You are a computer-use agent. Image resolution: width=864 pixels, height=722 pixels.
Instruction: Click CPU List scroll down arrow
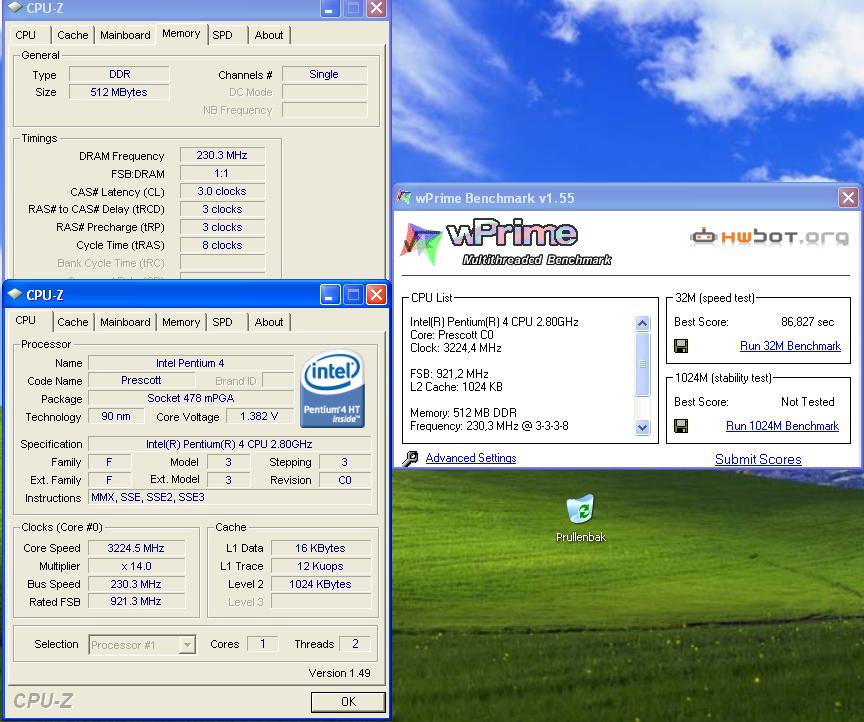(642, 427)
